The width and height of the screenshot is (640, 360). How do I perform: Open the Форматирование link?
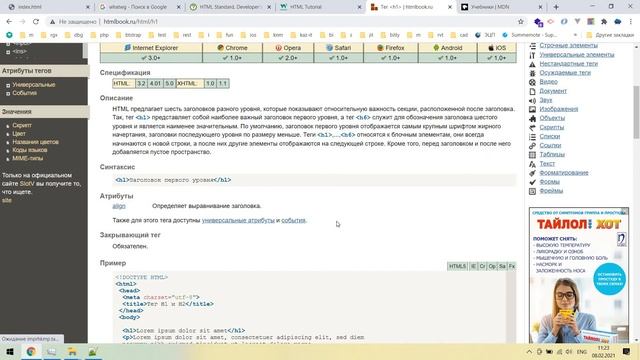(x=564, y=173)
